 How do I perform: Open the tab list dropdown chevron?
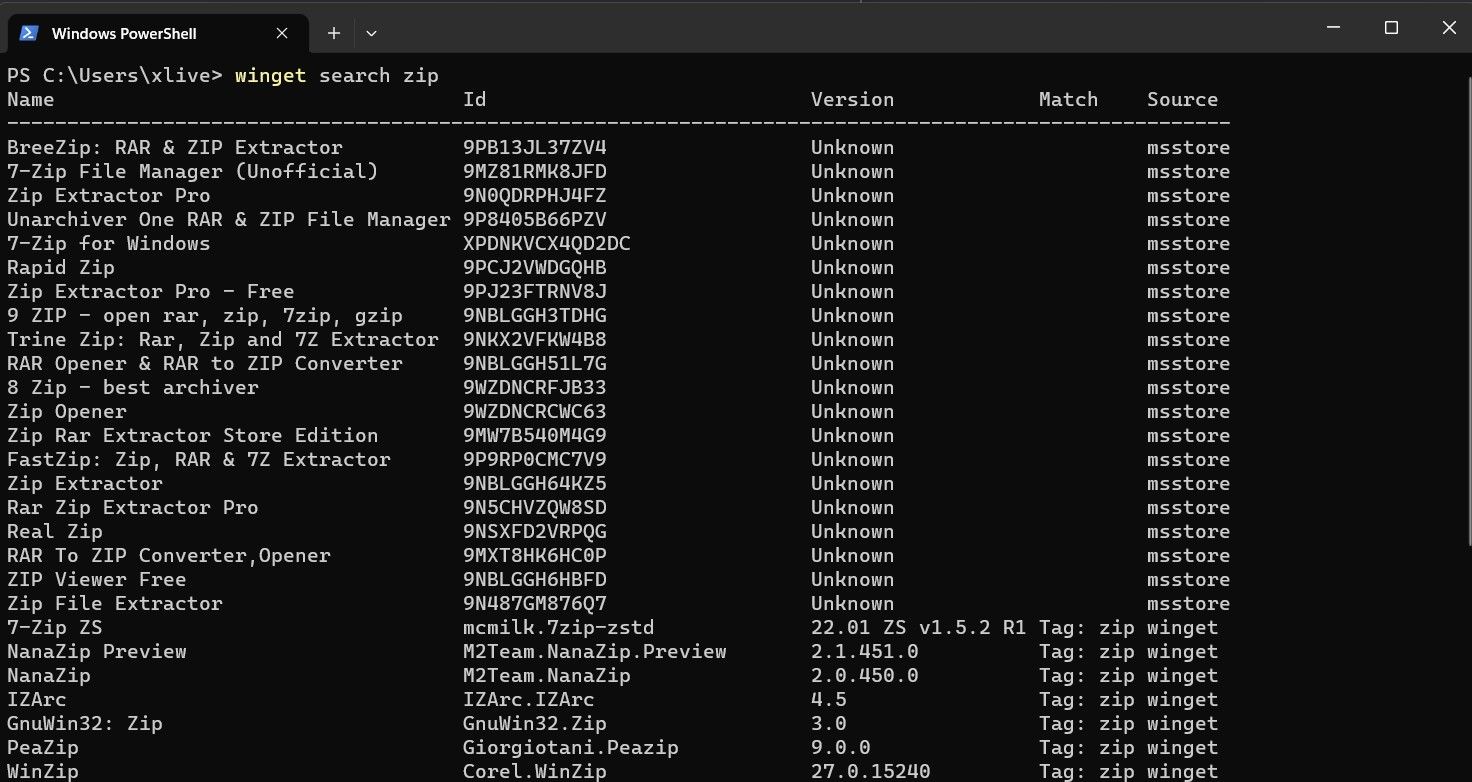tap(371, 32)
